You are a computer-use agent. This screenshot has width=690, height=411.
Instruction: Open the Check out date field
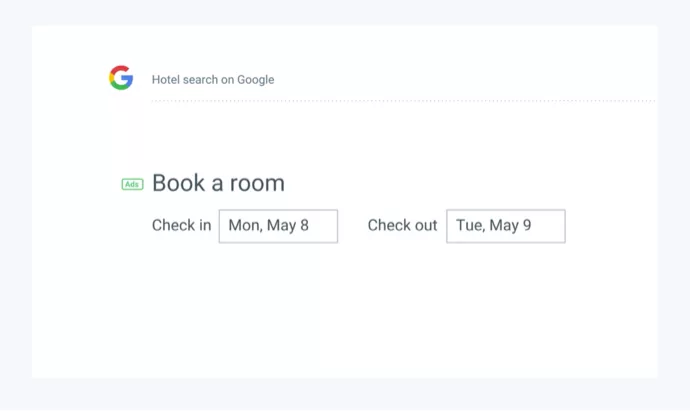[505, 226]
